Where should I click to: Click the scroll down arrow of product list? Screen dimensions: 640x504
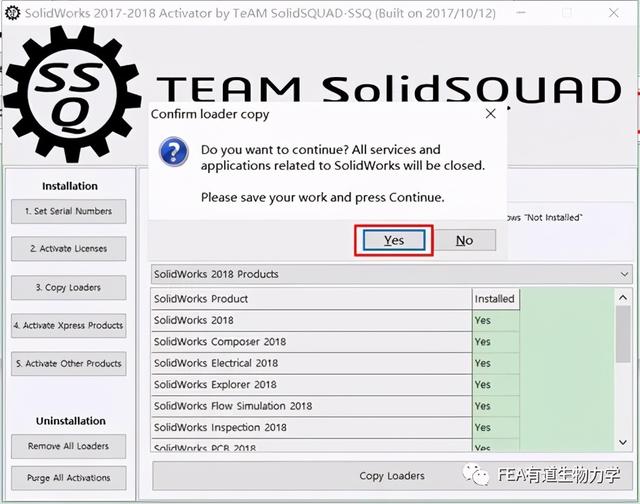(x=623, y=442)
